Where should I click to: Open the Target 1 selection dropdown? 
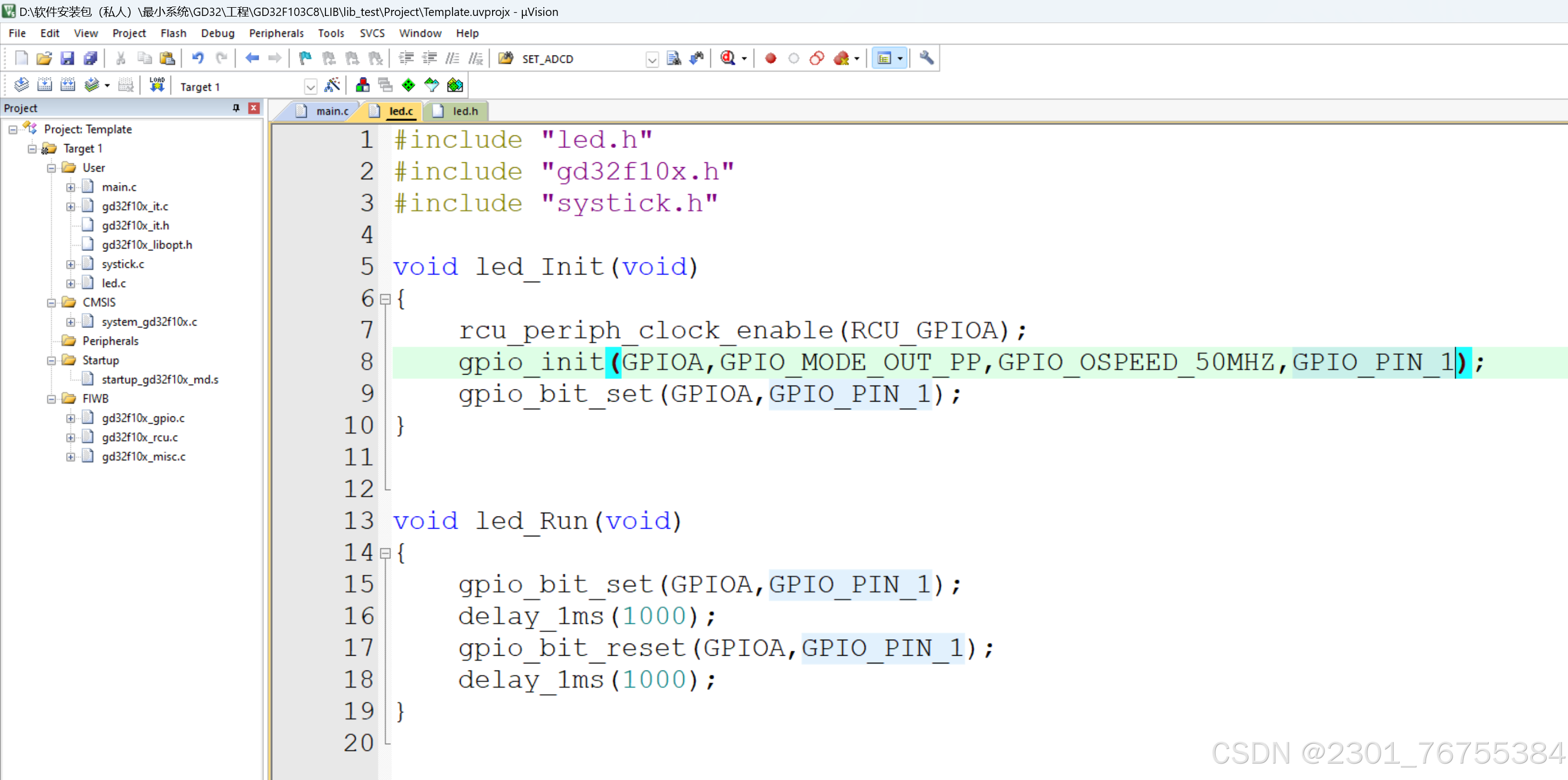(311, 86)
